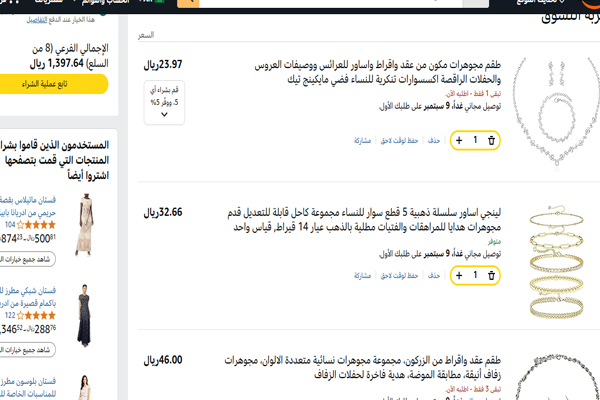Click the silver necklace set product image
Viewport: 600px width, 400px height.
556,113
